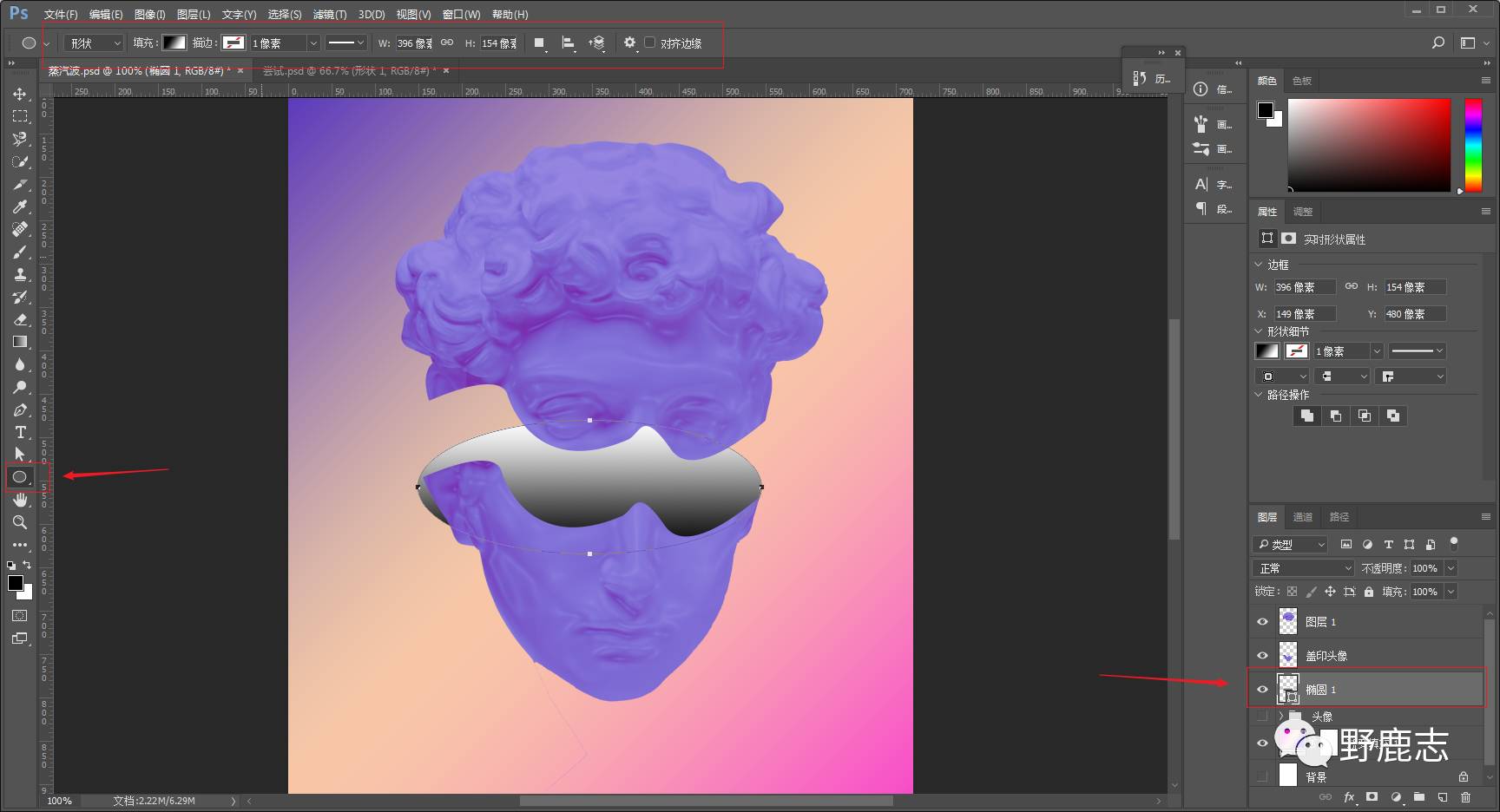Viewport: 1500px width, 812px height.
Task: Click the Zoom tool in the toolbar
Action: 19,522
